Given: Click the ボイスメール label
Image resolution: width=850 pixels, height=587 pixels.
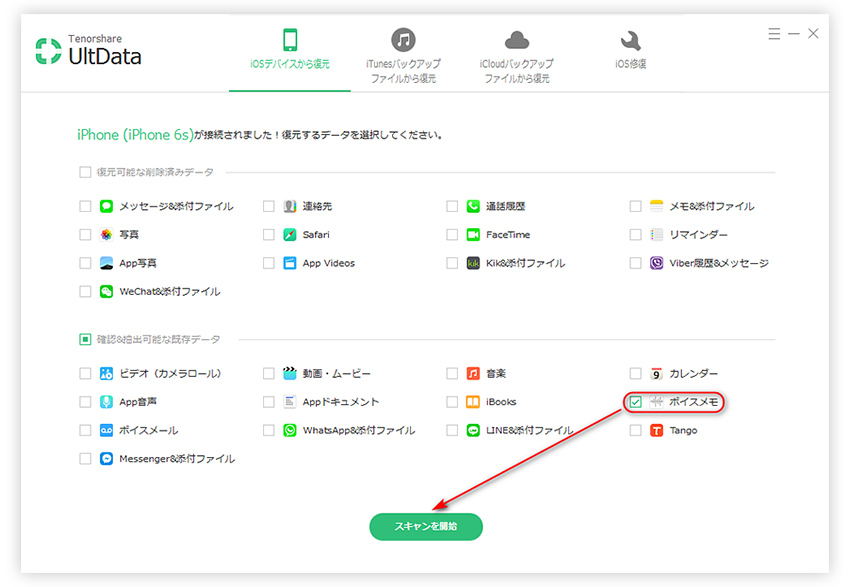Looking at the screenshot, I should click(x=149, y=430).
